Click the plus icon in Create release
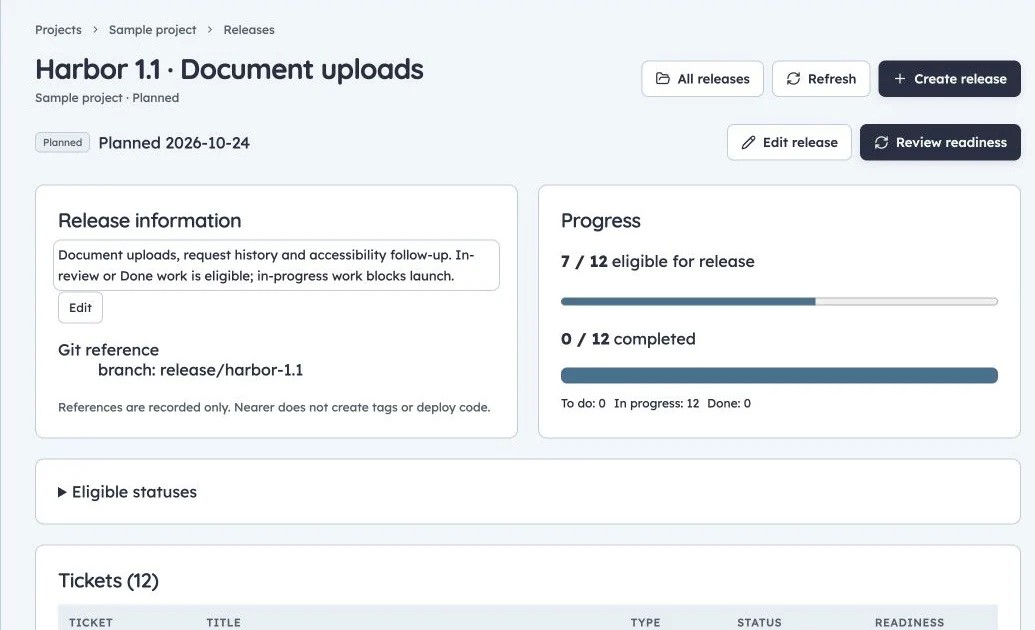Screen dimensions: 1035x630 [x=899, y=79]
